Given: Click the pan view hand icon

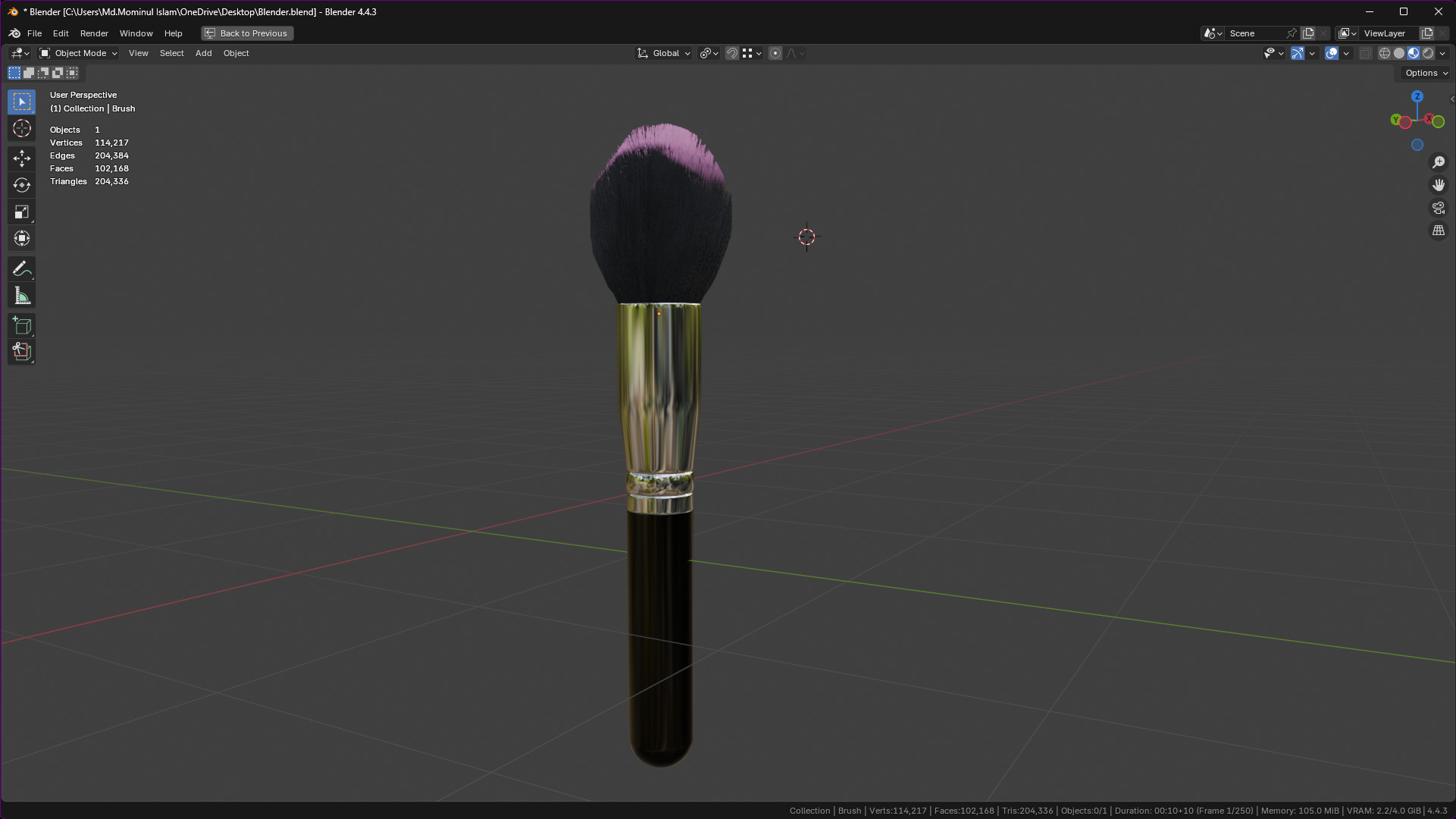Looking at the screenshot, I should point(1439,185).
